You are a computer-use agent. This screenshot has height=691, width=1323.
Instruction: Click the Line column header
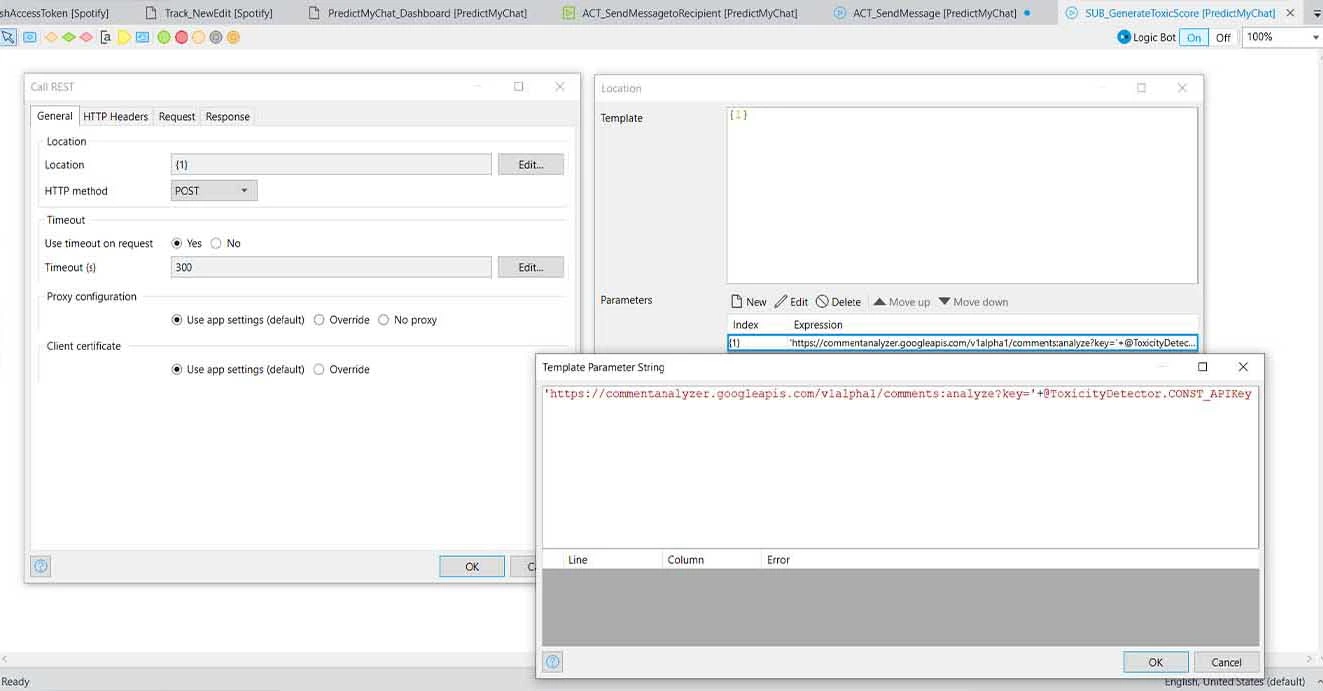577,560
